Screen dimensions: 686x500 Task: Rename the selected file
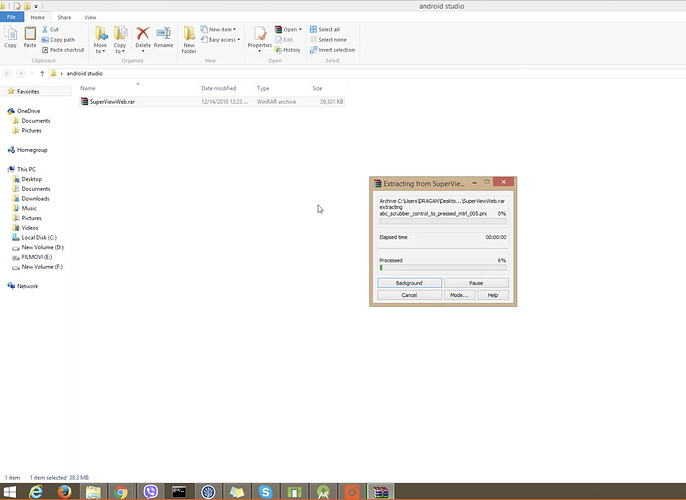click(x=163, y=37)
